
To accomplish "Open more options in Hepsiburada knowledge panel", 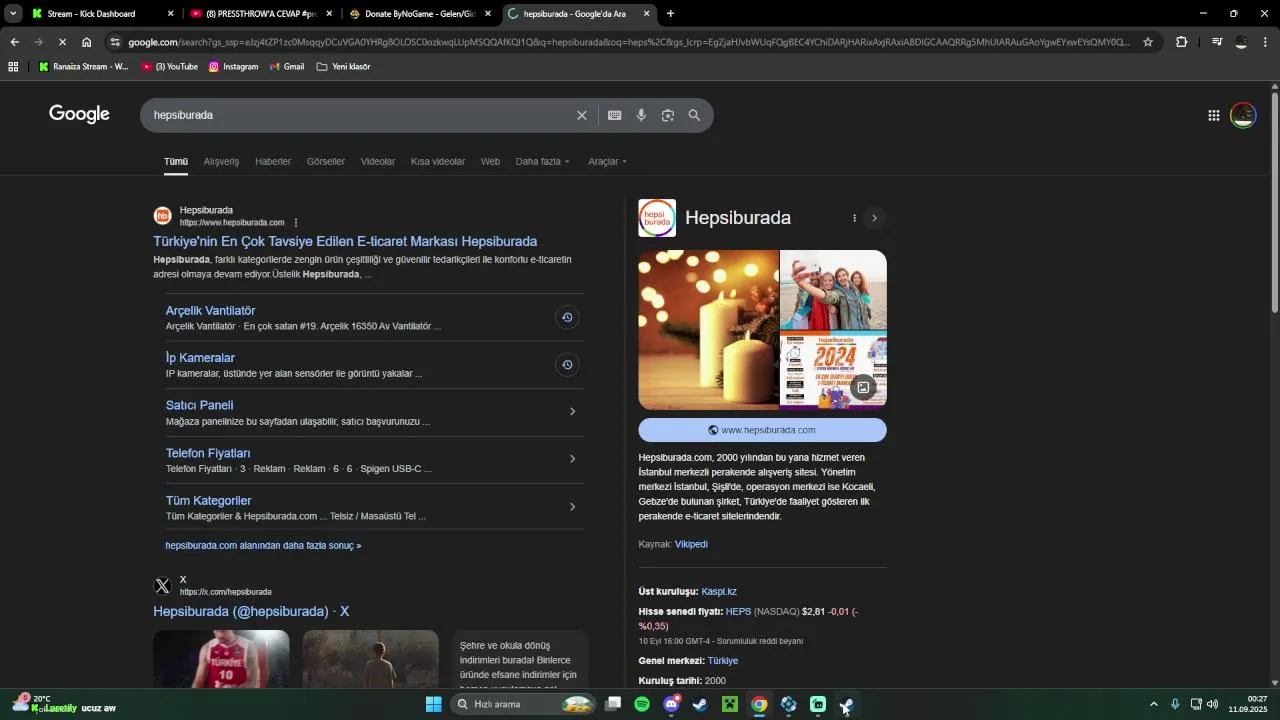I will click(x=854, y=218).
